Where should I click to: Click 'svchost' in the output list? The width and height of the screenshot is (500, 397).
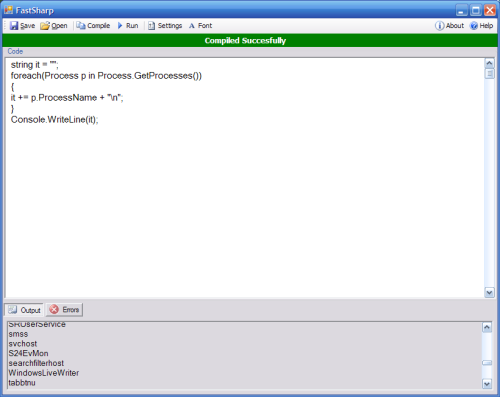[23, 344]
